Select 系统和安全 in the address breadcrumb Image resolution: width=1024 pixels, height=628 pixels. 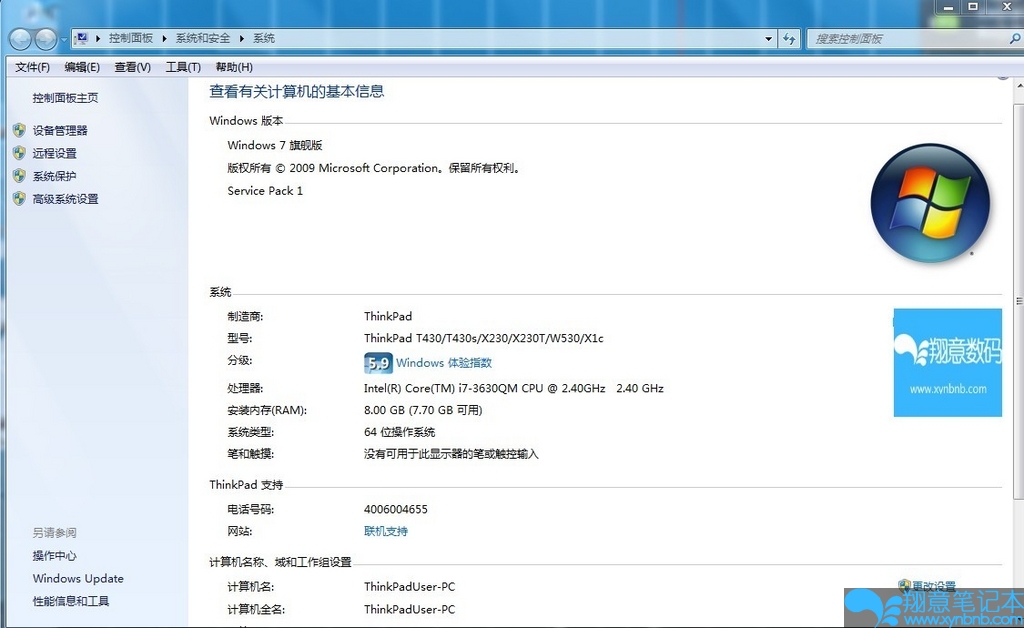(203, 39)
